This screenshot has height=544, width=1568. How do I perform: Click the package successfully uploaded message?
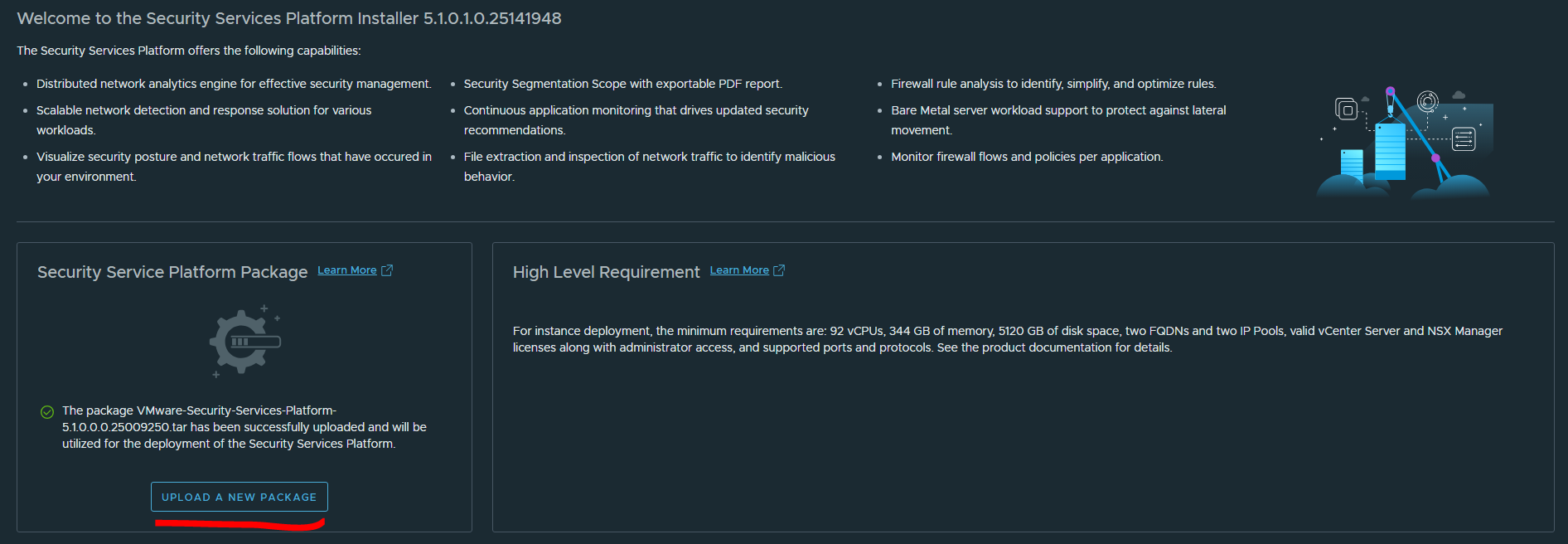pos(244,427)
